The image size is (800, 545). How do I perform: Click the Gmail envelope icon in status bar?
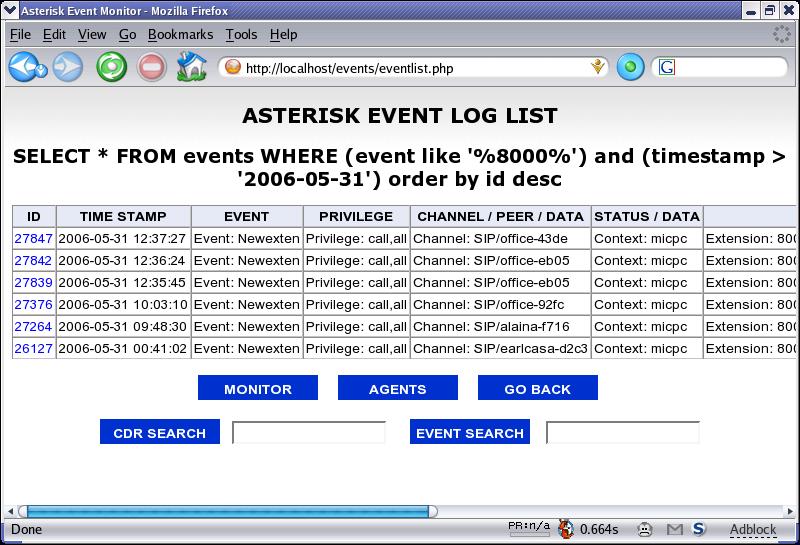675,529
